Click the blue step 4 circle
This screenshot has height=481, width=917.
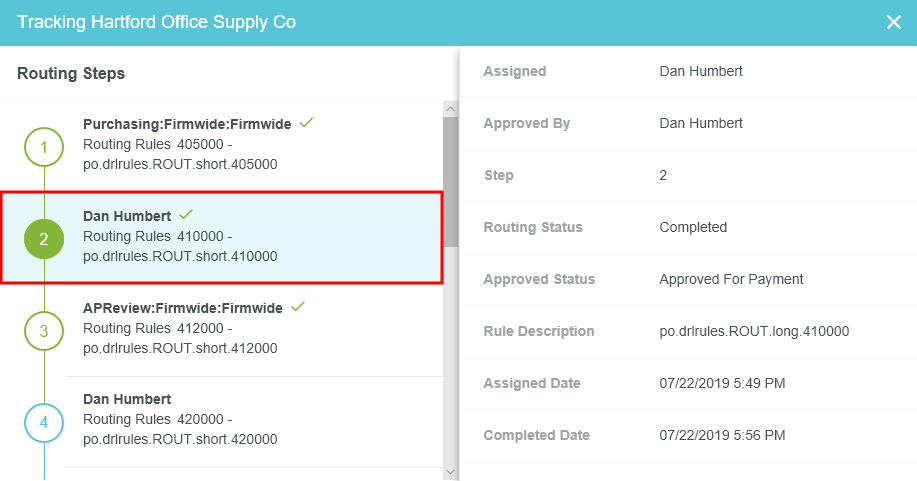point(44,422)
